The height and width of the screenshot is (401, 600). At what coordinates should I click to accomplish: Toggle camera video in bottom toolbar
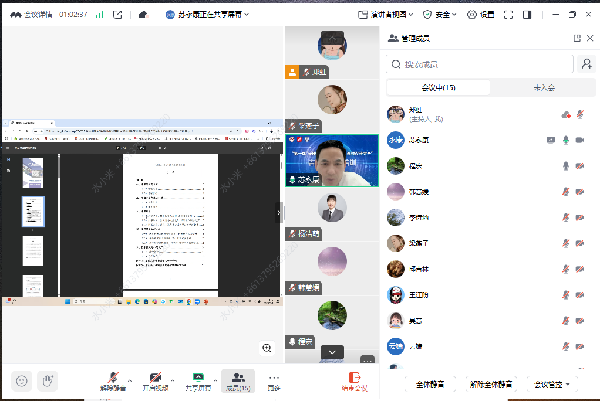pos(155,380)
